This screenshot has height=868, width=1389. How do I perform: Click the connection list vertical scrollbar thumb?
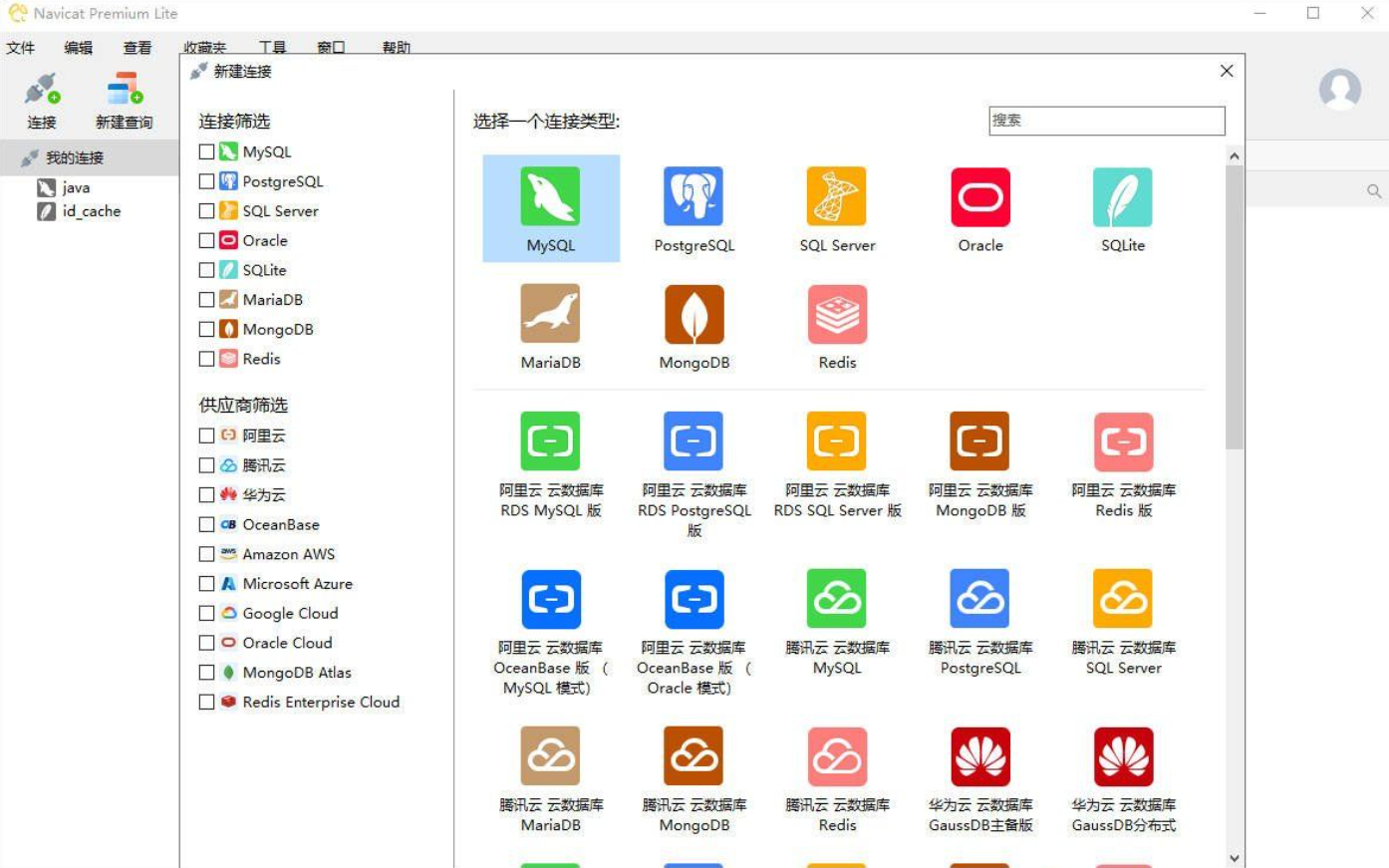pyautogui.click(x=1235, y=307)
